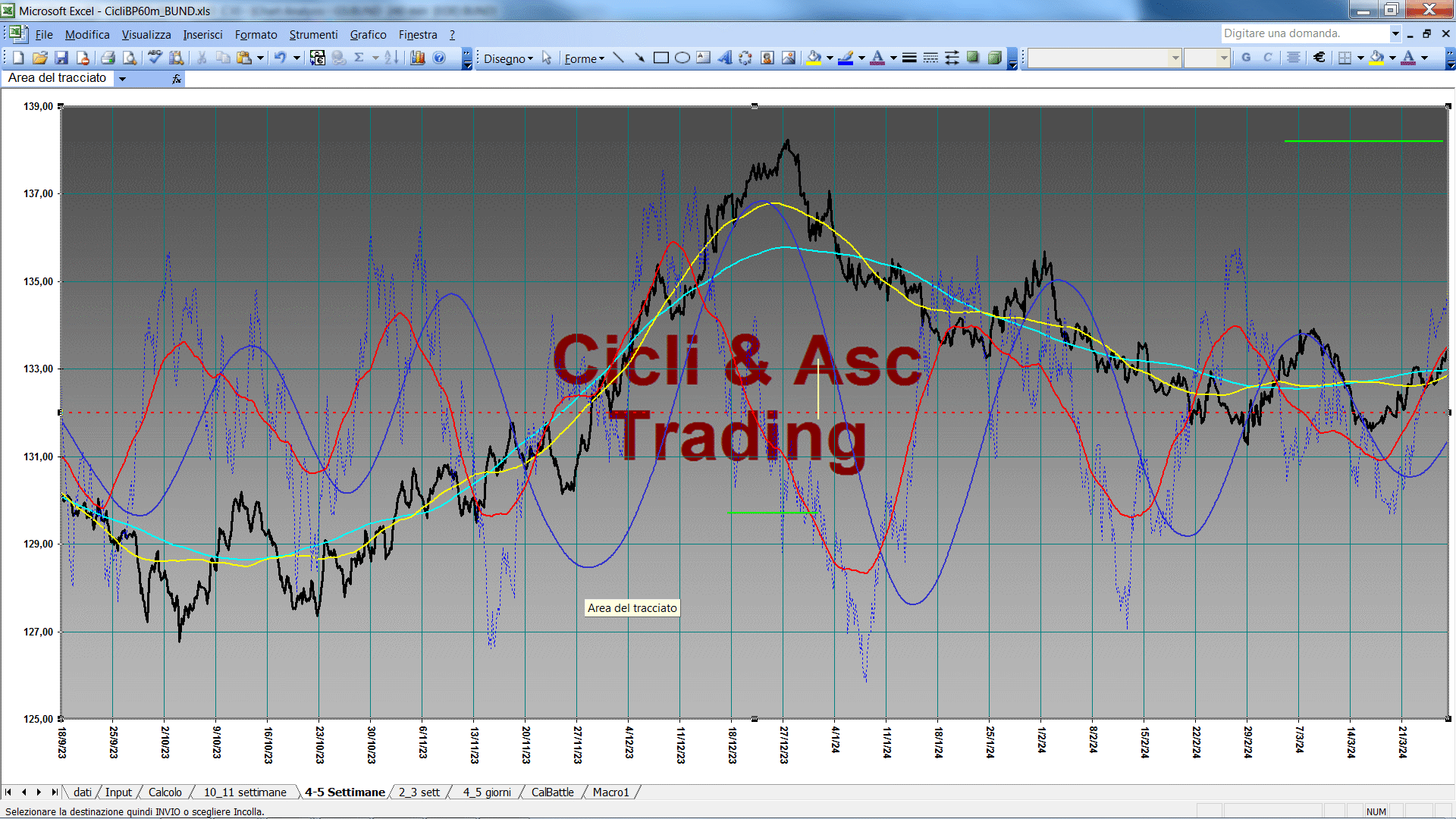Screen dimensions: 1456x819
Task: Save the workbook with the floppy icon
Action: tap(62, 58)
